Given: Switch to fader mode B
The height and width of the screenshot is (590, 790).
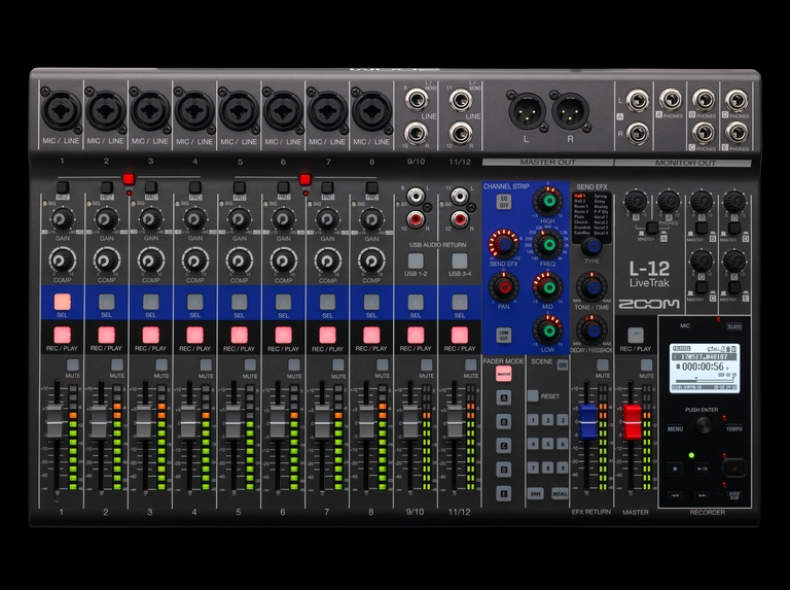Looking at the screenshot, I should pyautogui.click(x=503, y=421).
